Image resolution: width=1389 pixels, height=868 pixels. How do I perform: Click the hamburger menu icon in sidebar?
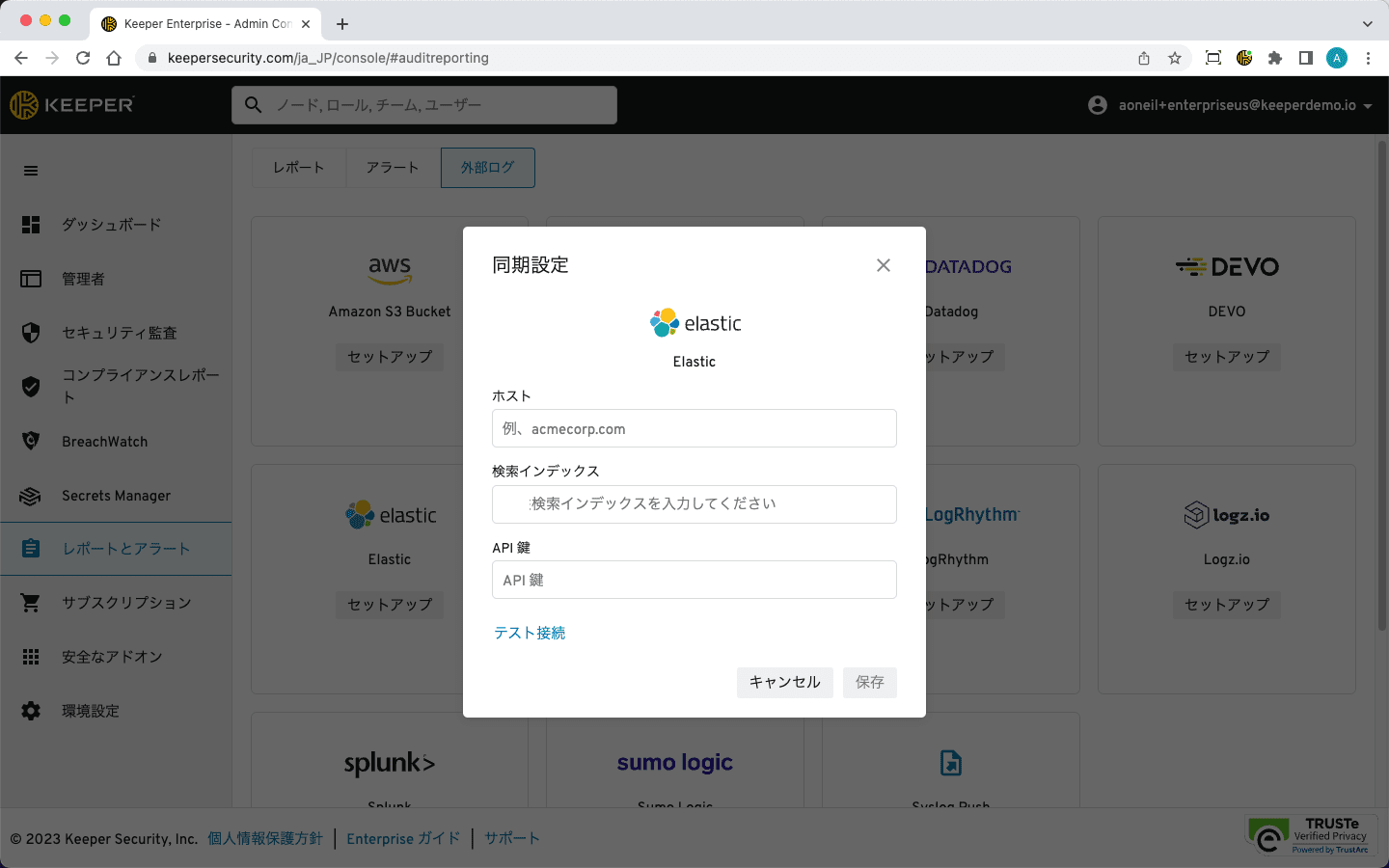point(31,171)
